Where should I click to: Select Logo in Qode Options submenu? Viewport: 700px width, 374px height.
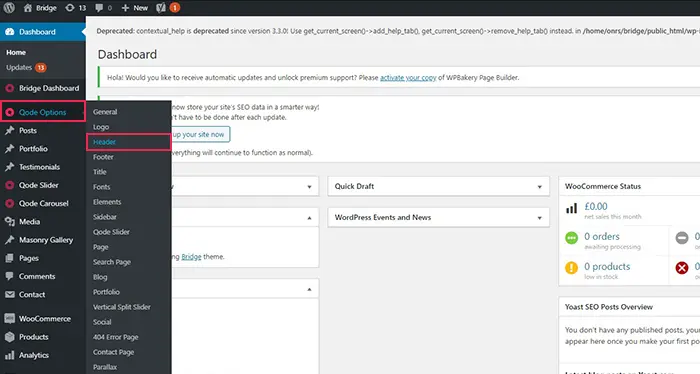pyautogui.click(x=101, y=127)
